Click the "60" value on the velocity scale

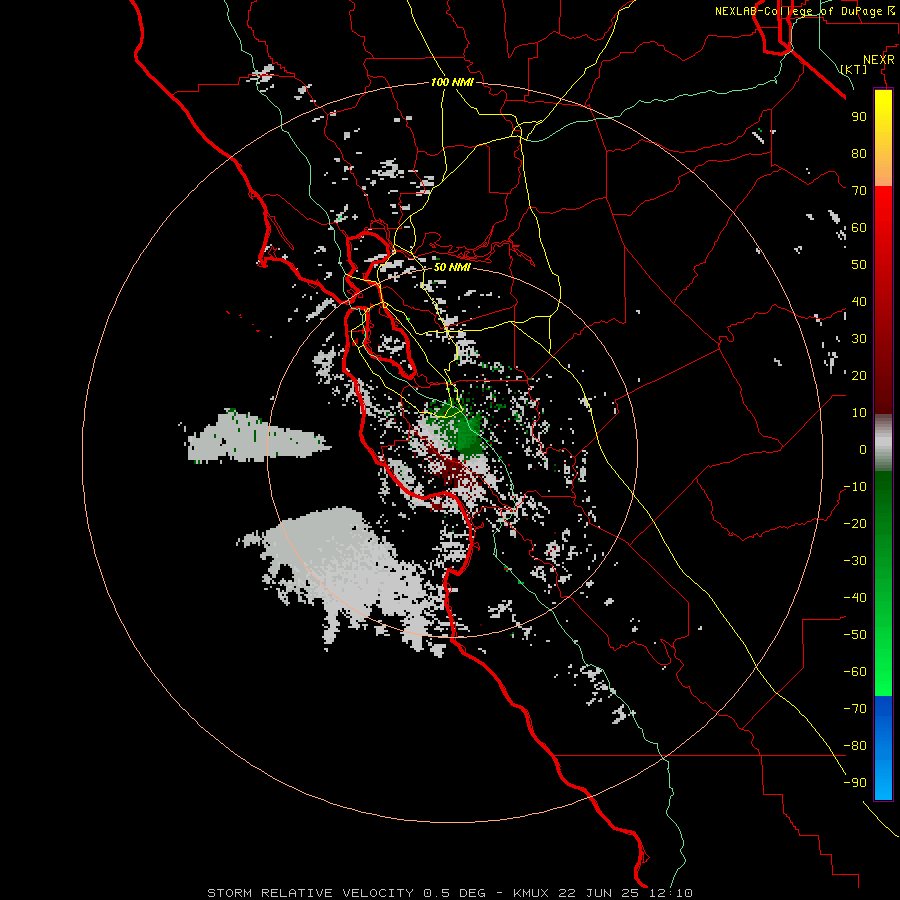point(859,227)
